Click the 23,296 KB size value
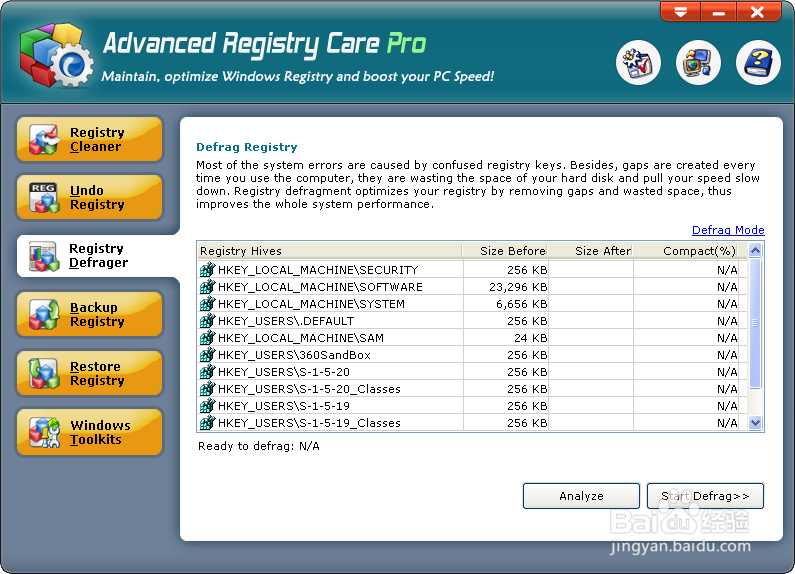The height and width of the screenshot is (574, 795). coord(518,287)
